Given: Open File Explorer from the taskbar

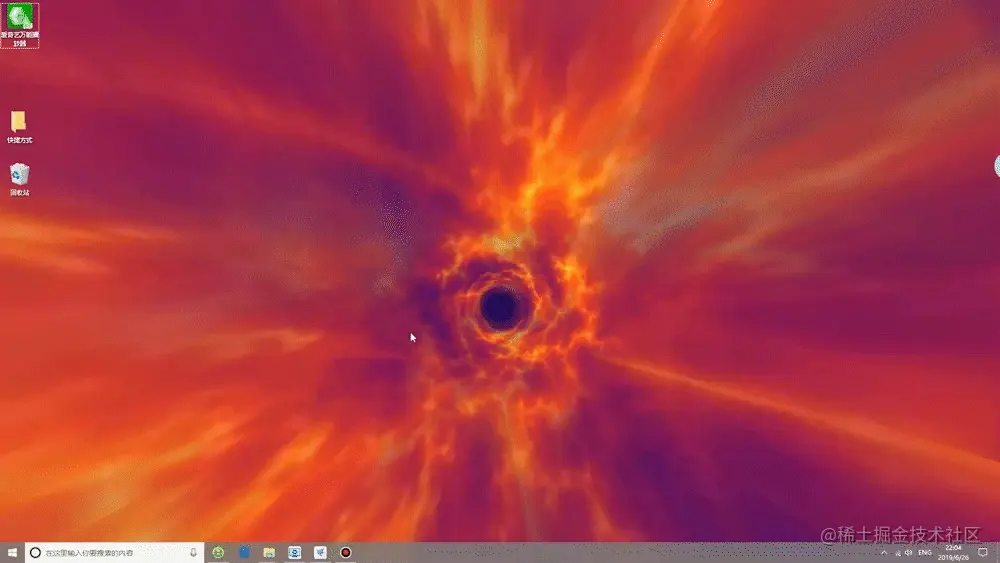Looking at the screenshot, I should 269,553.
